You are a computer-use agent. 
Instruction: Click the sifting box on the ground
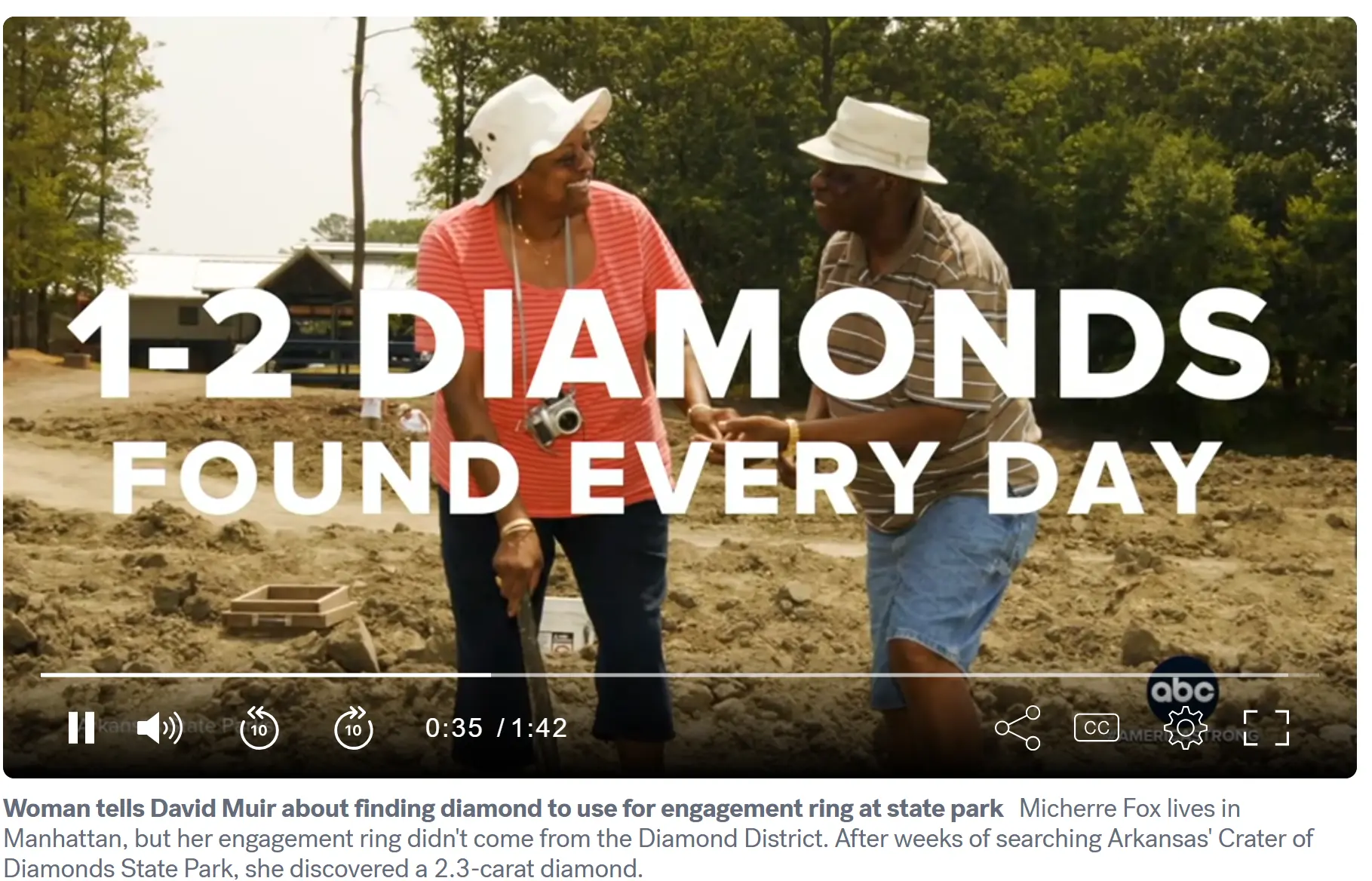(x=290, y=606)
